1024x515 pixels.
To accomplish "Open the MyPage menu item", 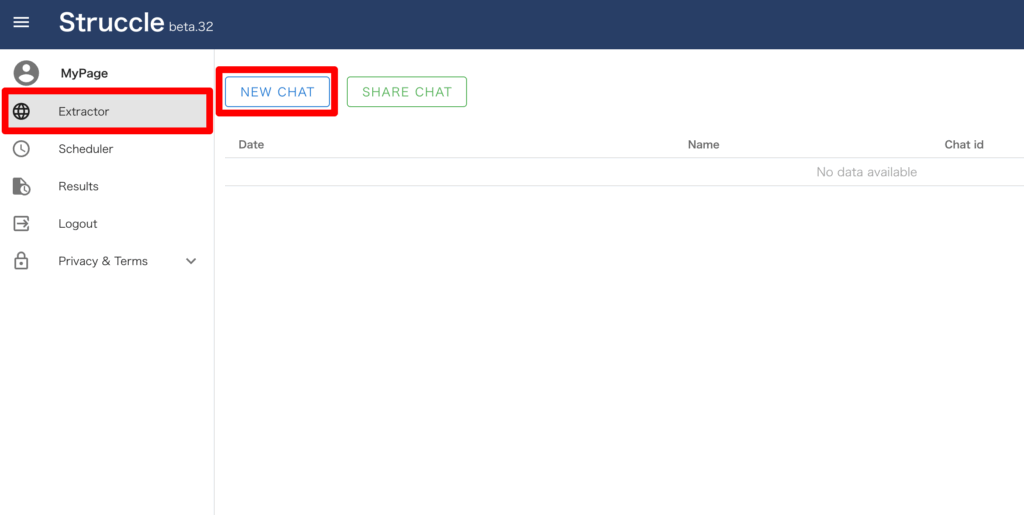I will click(84, 73).
